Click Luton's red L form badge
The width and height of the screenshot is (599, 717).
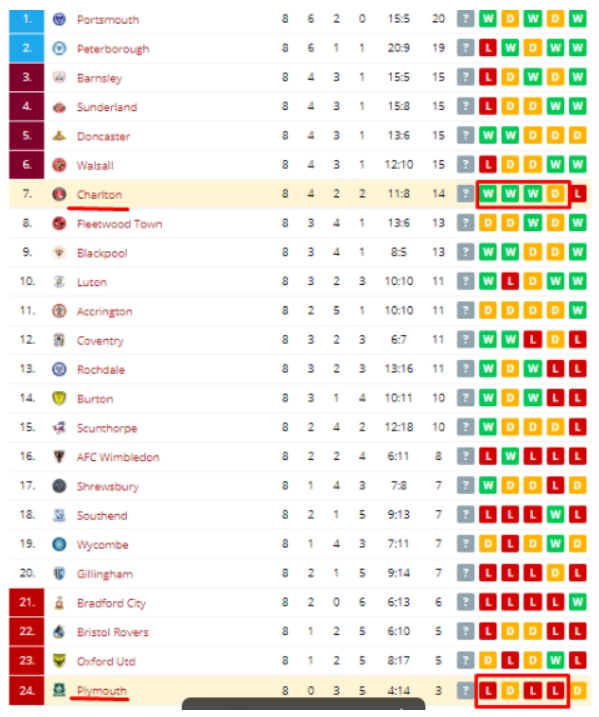510,281
